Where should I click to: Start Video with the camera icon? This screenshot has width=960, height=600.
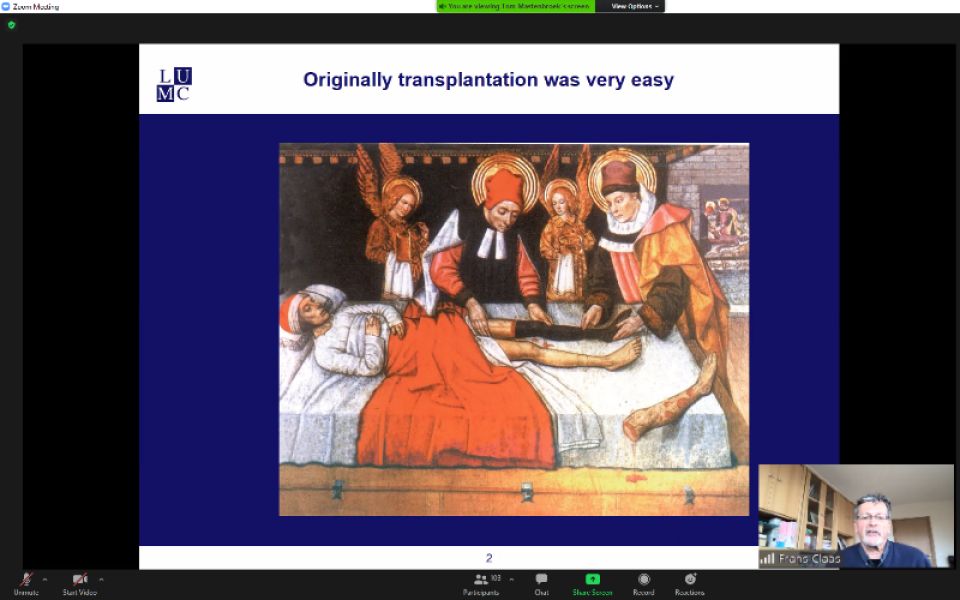(80, 580)
